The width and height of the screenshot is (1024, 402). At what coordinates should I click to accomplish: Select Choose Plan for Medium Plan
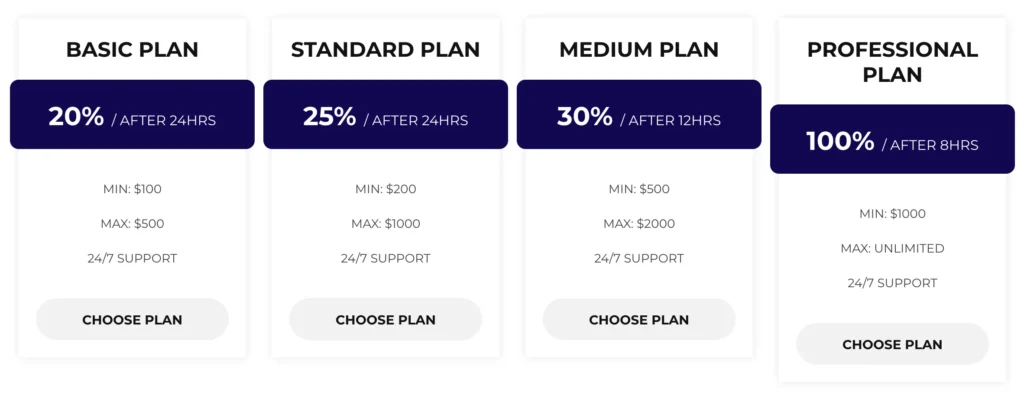pyautogui.click(x=639, y=320)
